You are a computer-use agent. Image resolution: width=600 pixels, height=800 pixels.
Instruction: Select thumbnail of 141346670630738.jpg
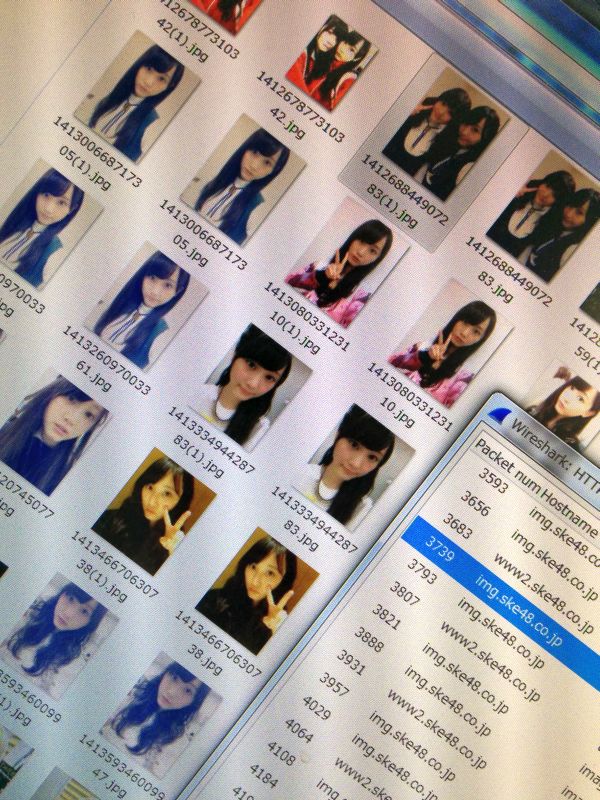pyautogui.click(x=257, y=591)
